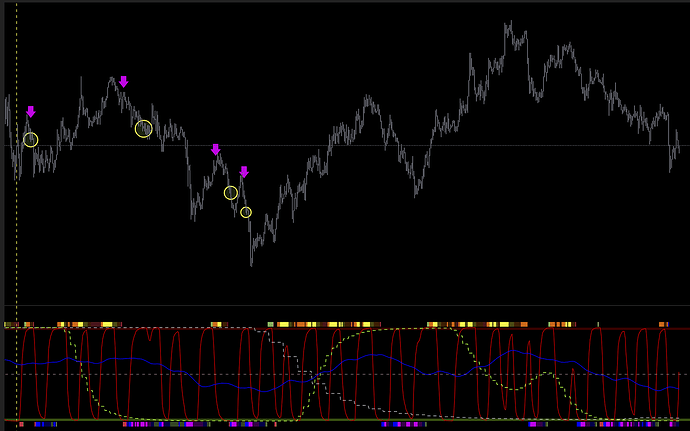Click the leftmost magenta down arrow
Viewport: 690px width, 431px height.
pyautogui.click(x=30, y=112)
